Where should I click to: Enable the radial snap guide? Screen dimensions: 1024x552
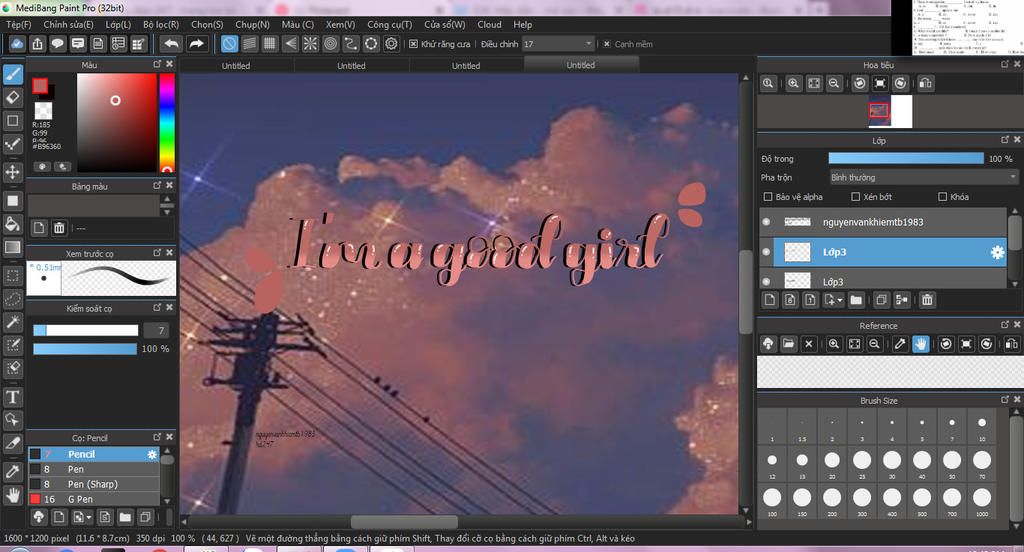pos(310,44)
